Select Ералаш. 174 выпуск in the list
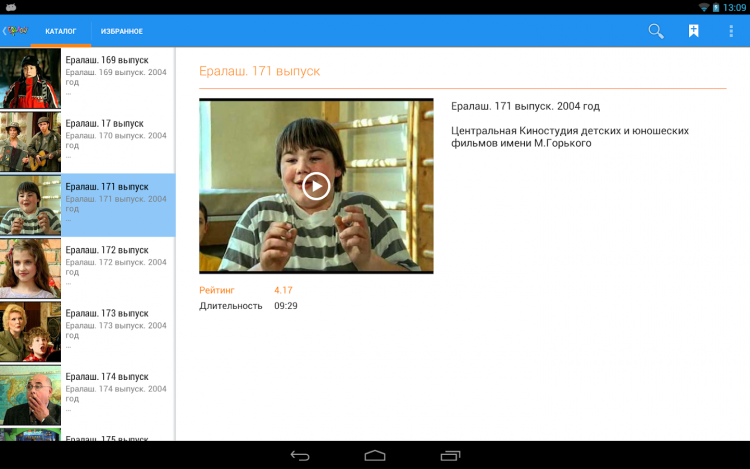This screenshot has width=750, height=469. click(88, 395)
